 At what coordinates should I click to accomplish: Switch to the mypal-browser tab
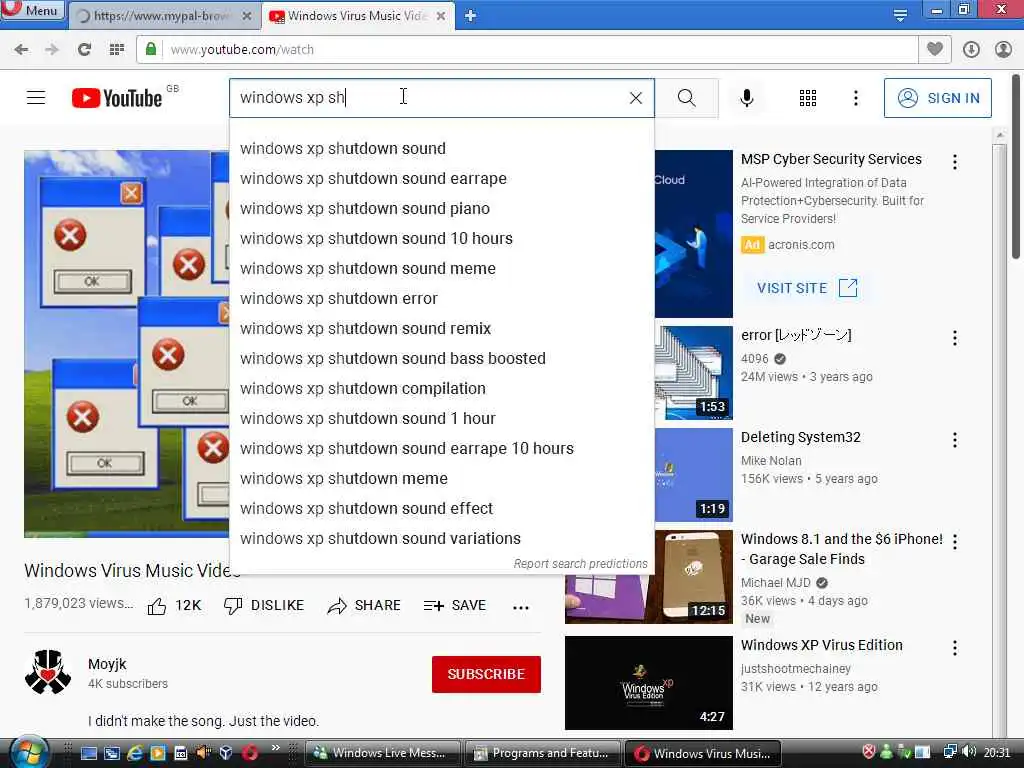pos(163,16)
